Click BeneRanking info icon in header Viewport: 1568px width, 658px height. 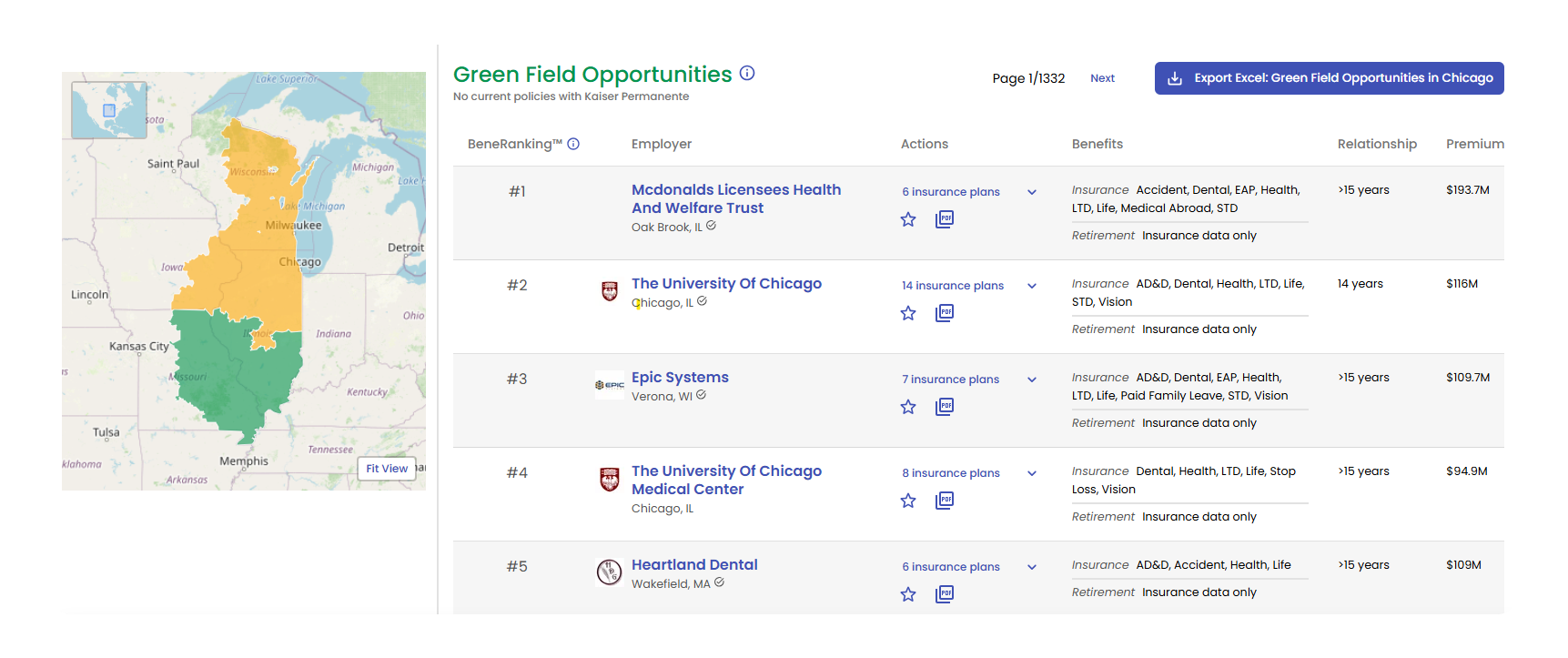click(x=573, y=144)
